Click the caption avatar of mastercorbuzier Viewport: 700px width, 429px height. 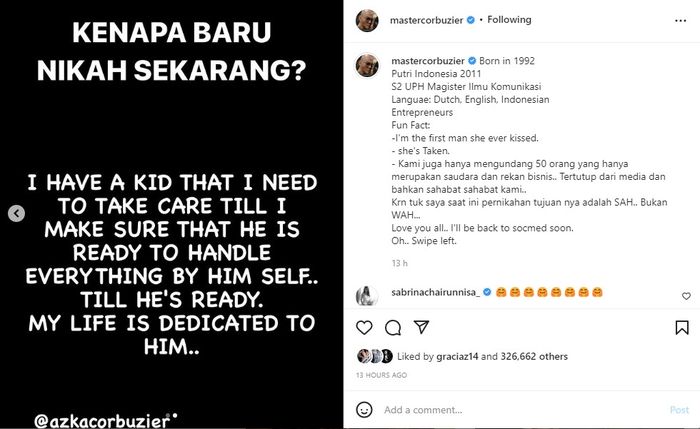click(367, 65)
